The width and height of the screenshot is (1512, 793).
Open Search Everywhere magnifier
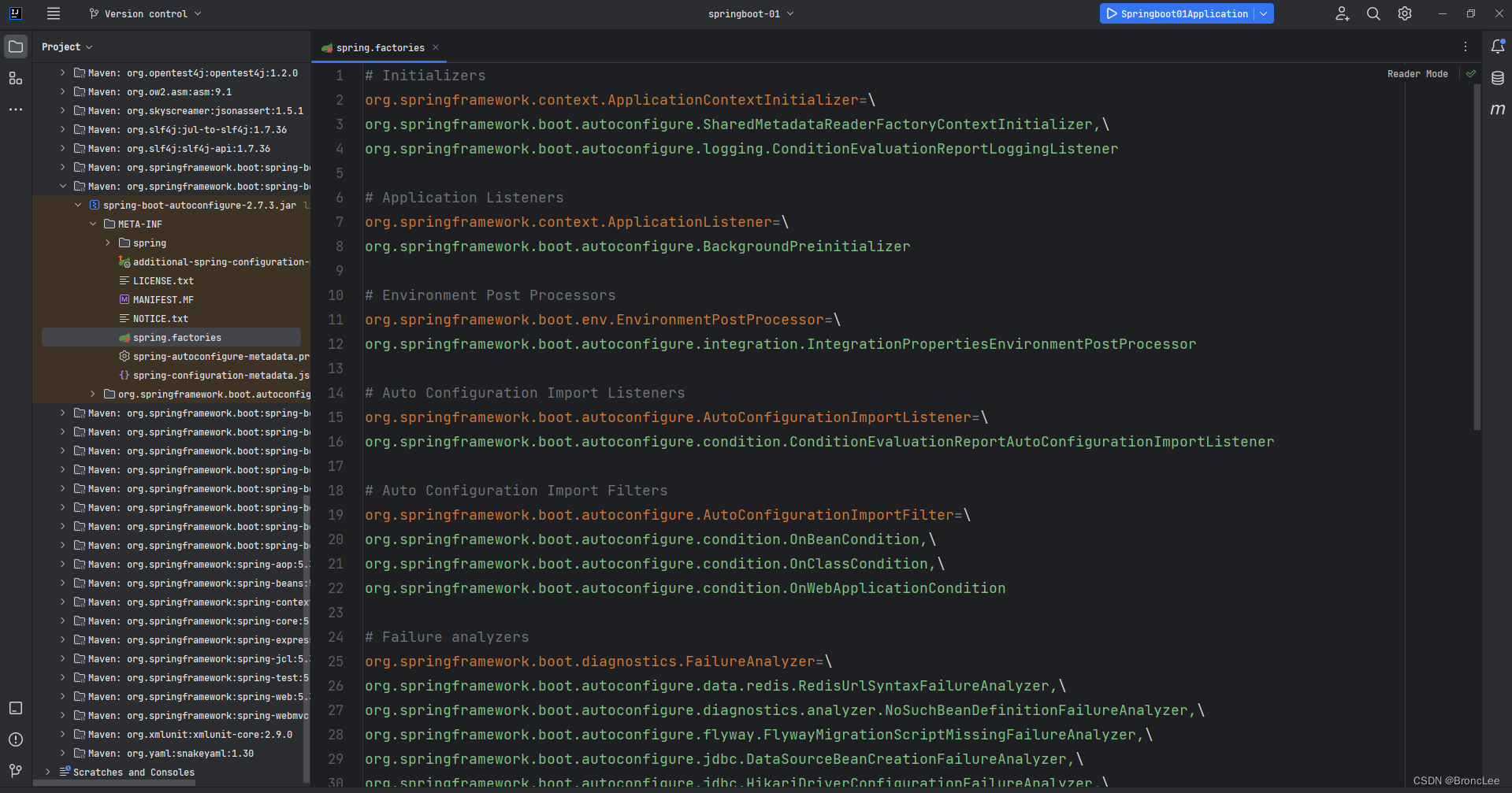click(1373, 13)
